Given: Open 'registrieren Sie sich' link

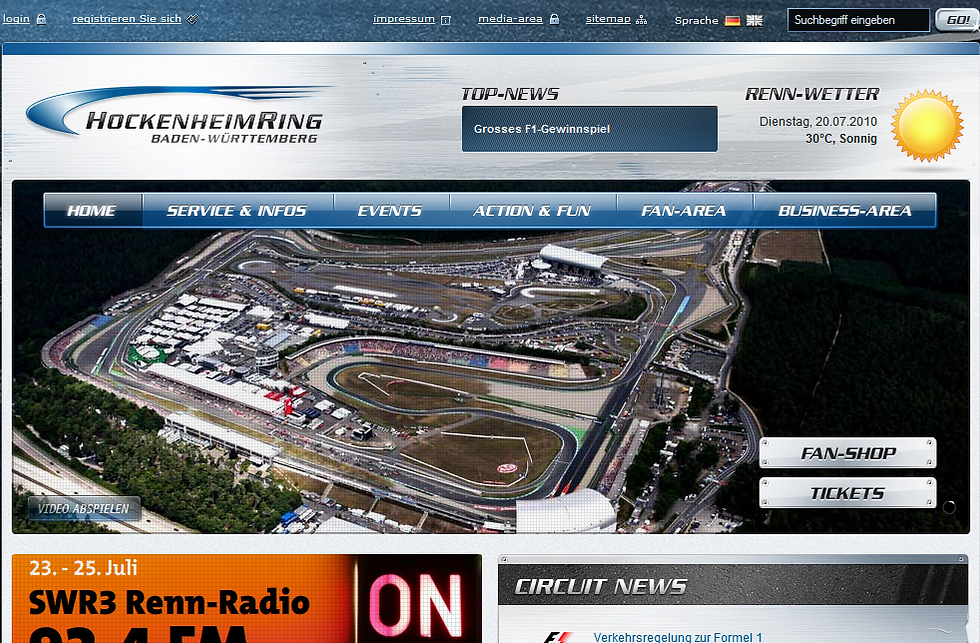Looking at the screenshot, I should coord(127,19).
